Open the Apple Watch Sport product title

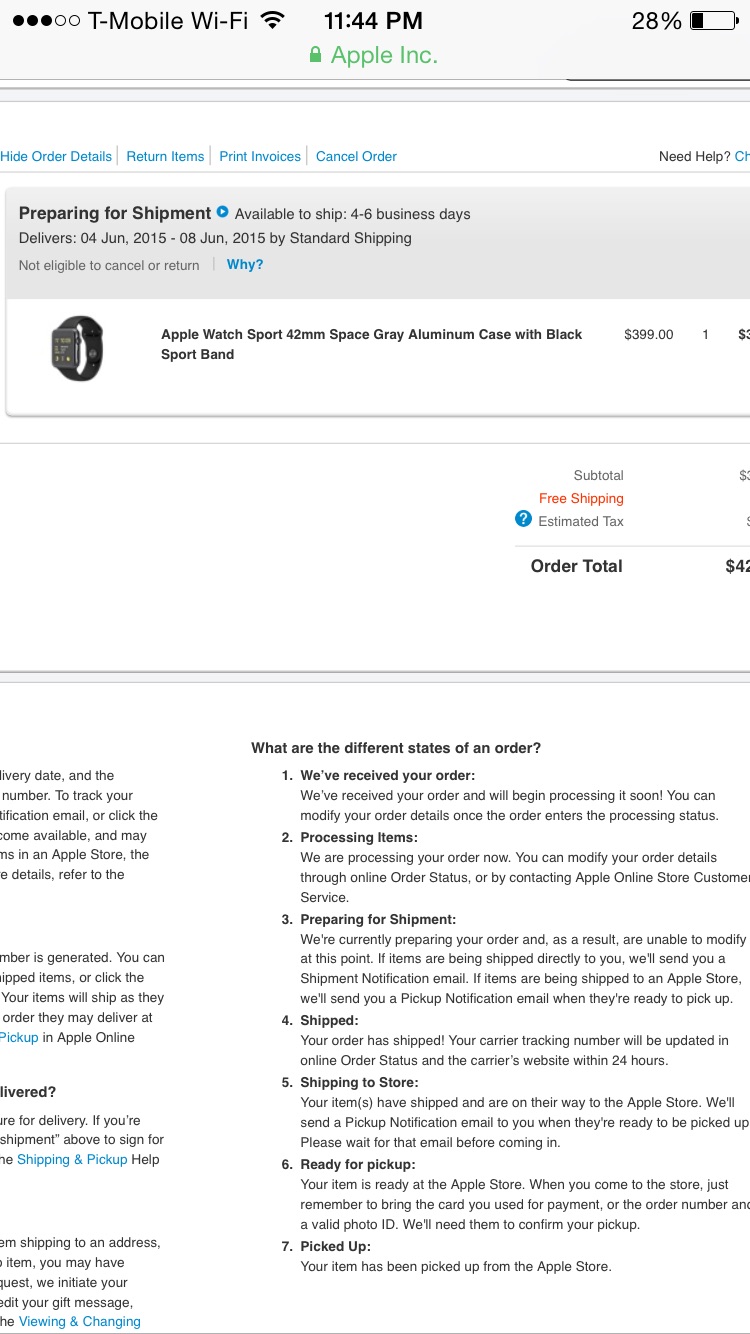click(x=371, y=344)
